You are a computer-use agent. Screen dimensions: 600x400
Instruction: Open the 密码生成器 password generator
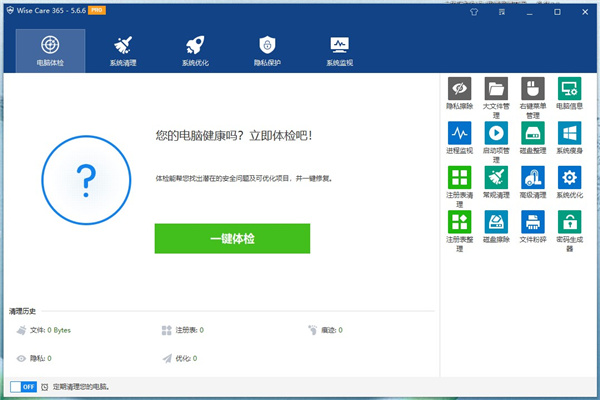click(569, 224)
